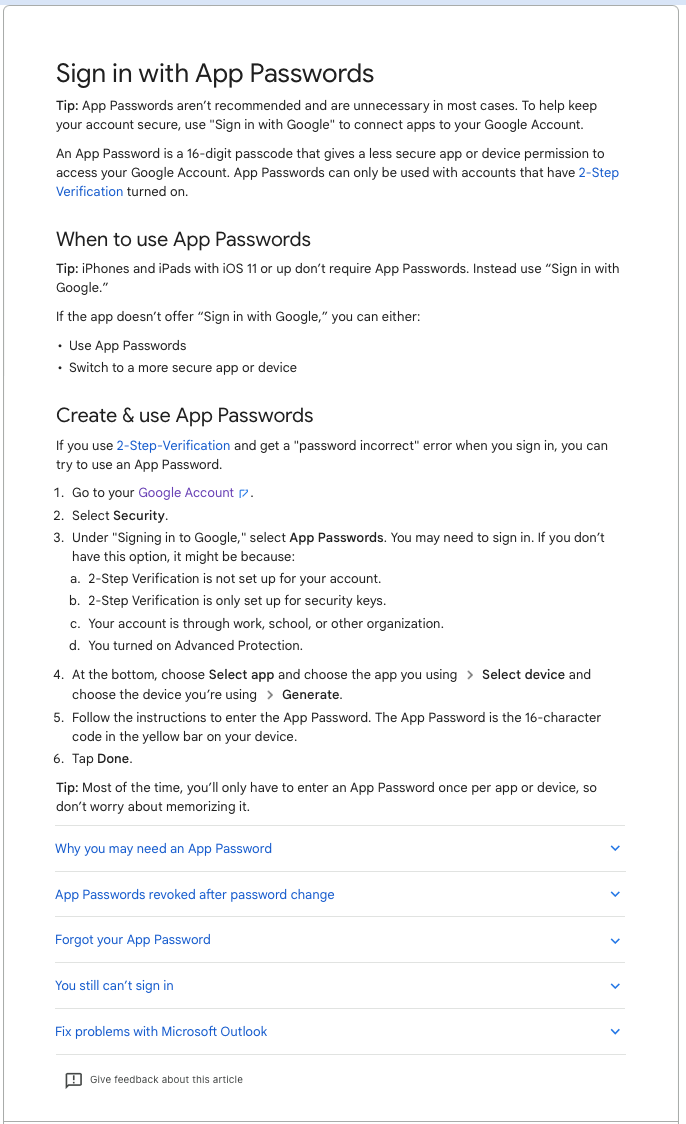
Task: Open the 2-Step Verification link in the intro paragraph
Action: 598,173
